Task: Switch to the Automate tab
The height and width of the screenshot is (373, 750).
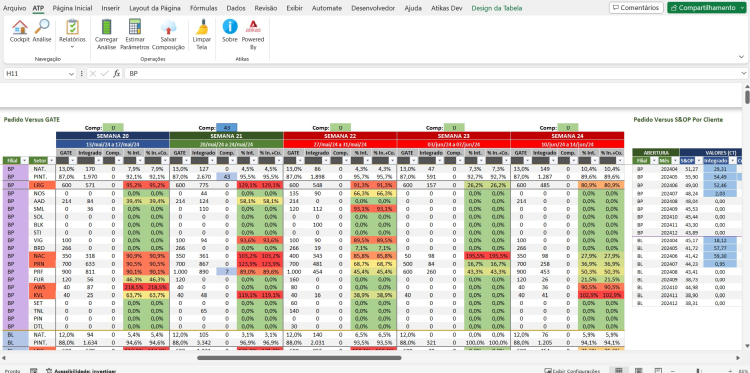Action: [x=327, y=8]
